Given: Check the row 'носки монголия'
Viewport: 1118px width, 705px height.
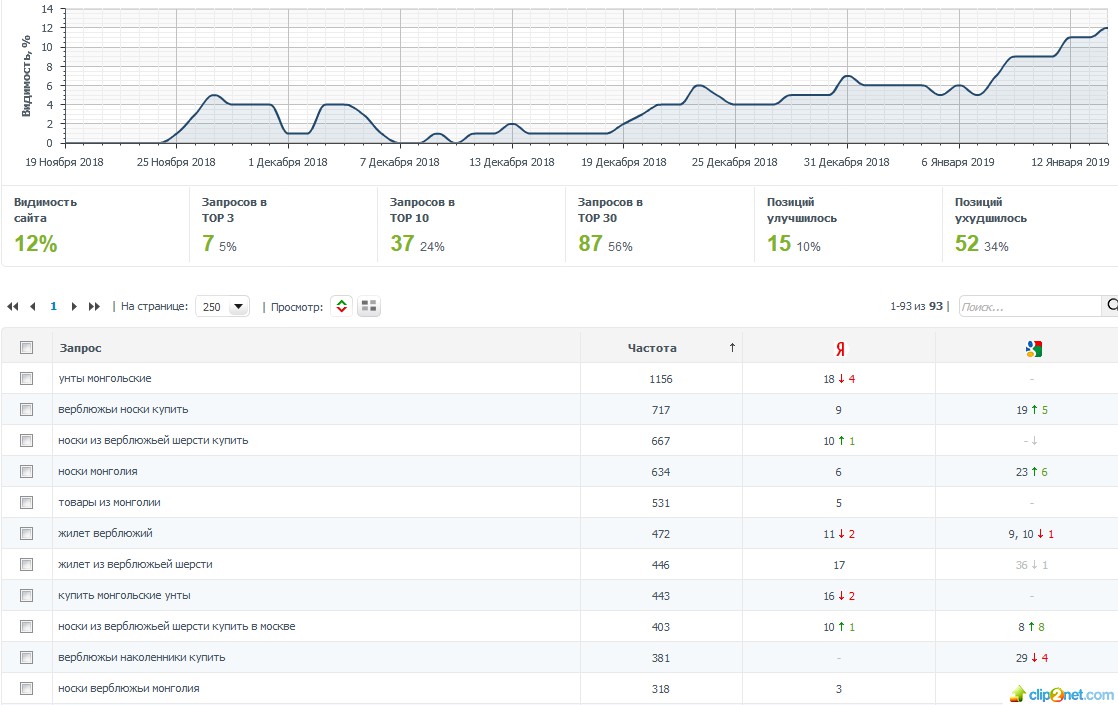Looking at the screenshot, I should coord(26,471).
